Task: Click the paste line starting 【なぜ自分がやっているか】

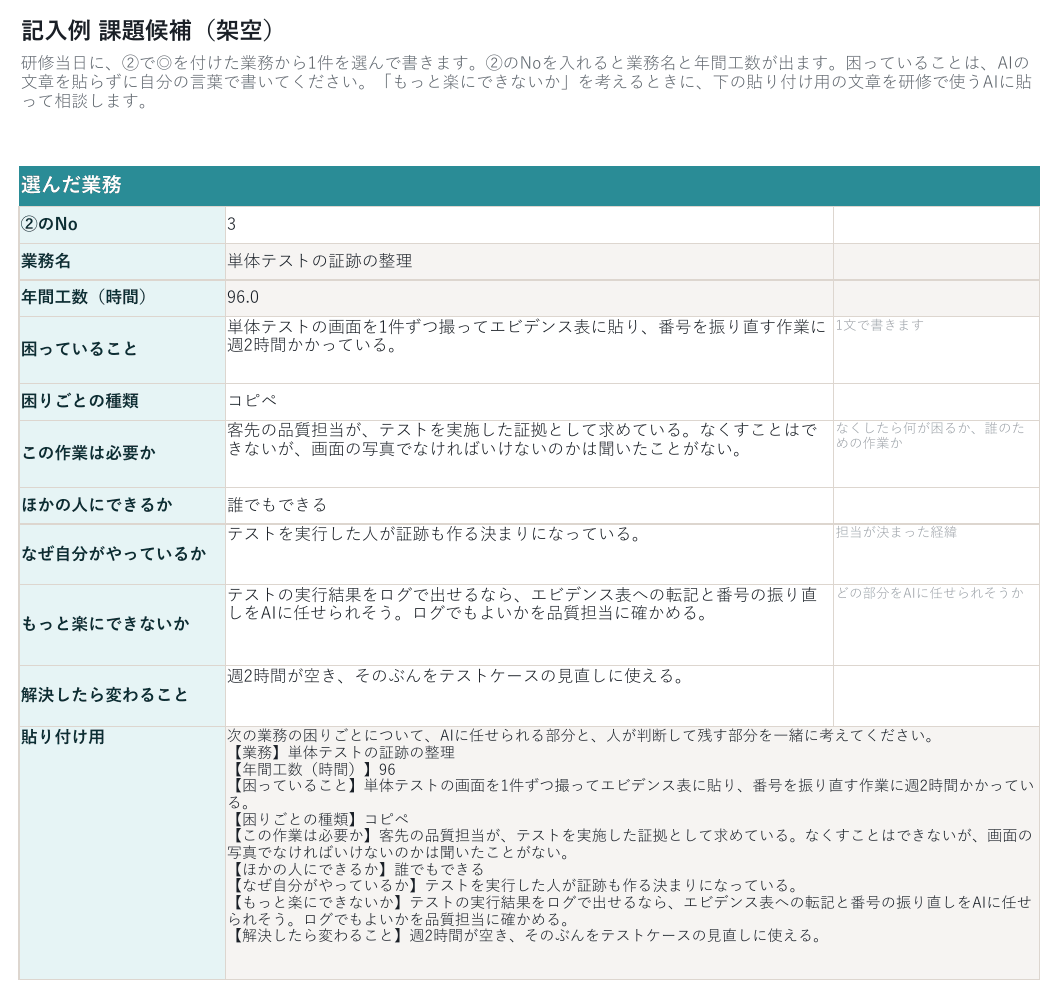Action: (x=513, y=885)
